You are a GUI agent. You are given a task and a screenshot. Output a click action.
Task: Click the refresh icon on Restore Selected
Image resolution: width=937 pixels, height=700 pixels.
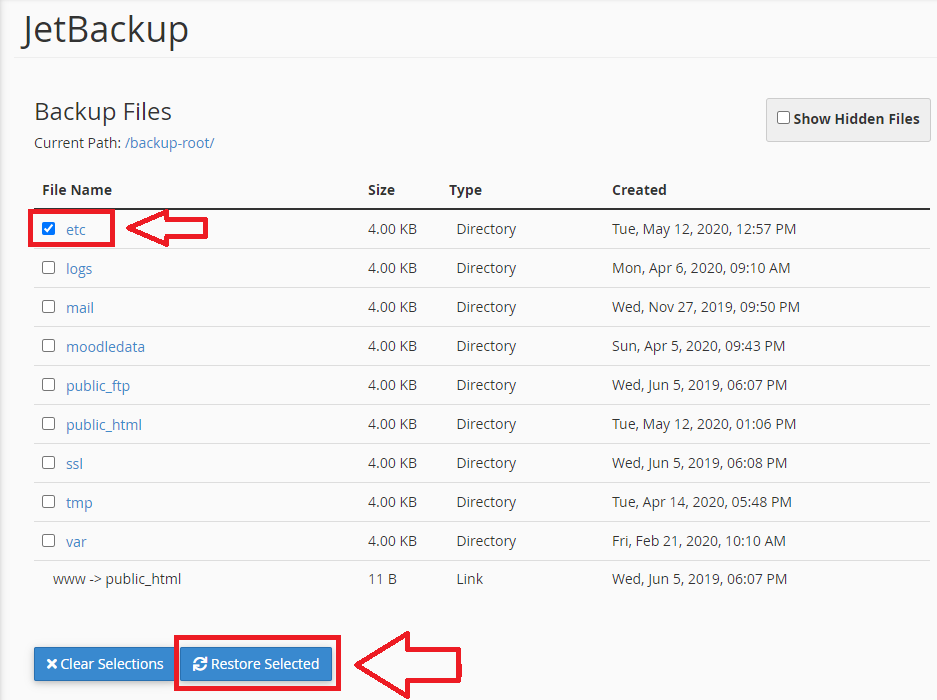[x=200, y=664]
